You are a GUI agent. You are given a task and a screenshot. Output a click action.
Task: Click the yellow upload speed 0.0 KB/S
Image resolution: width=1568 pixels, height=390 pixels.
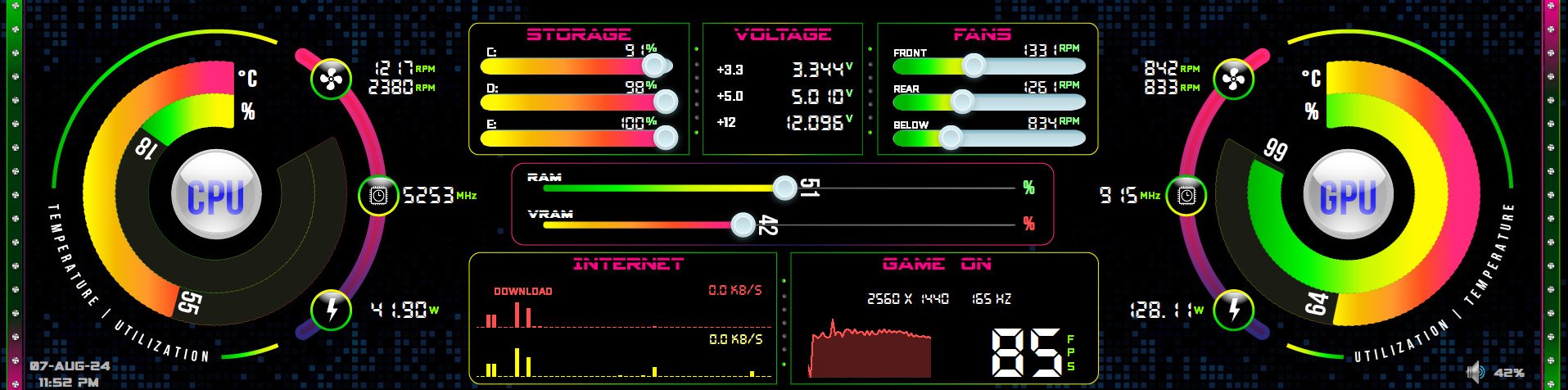point(735,339)
